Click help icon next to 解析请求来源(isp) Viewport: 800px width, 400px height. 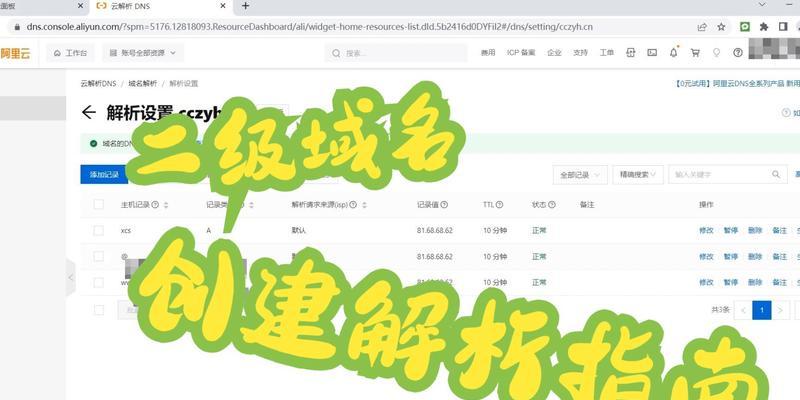pyautogui.click(x=353, y=205)
